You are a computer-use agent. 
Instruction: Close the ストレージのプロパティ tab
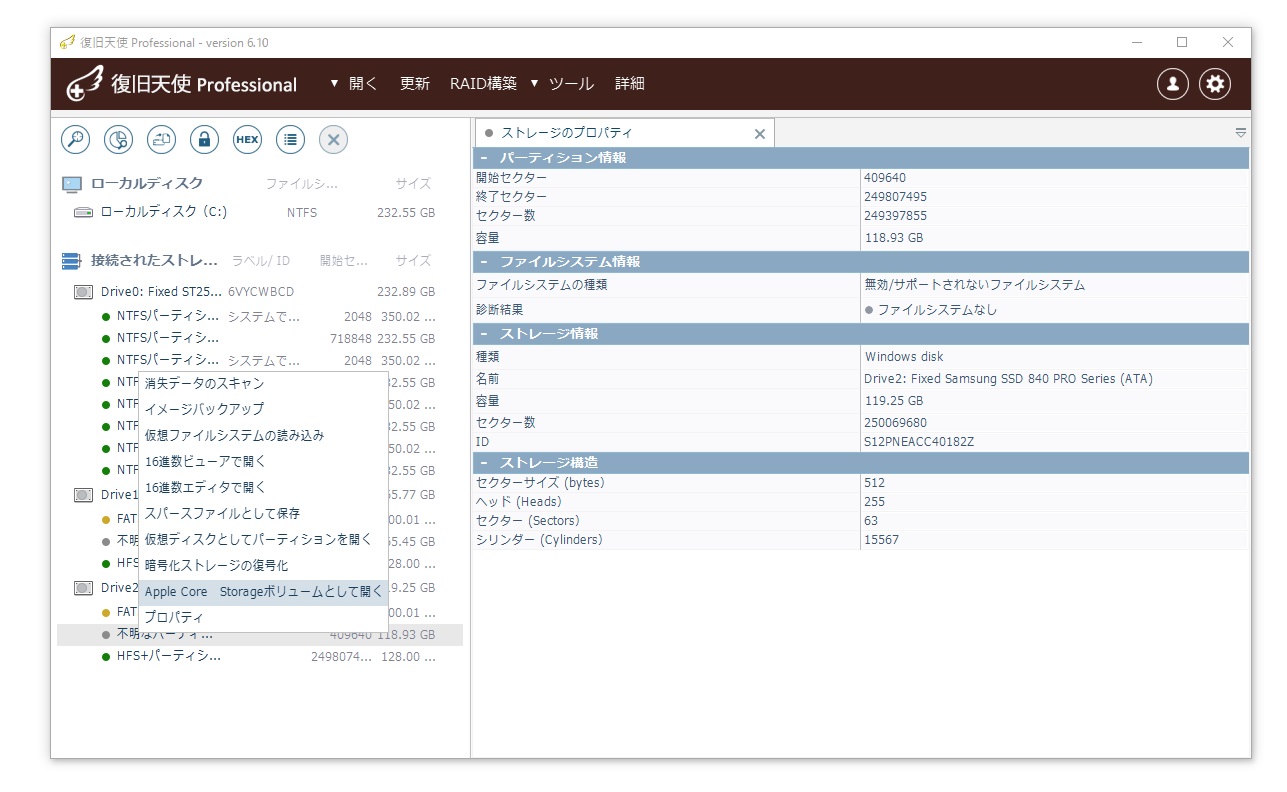click(x=760, y=134)
